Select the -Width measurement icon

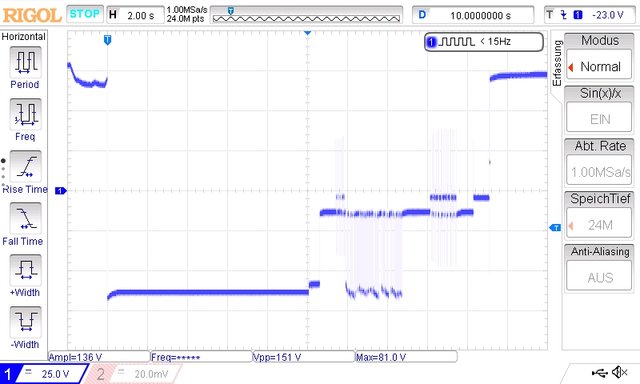tap(25, 322)
